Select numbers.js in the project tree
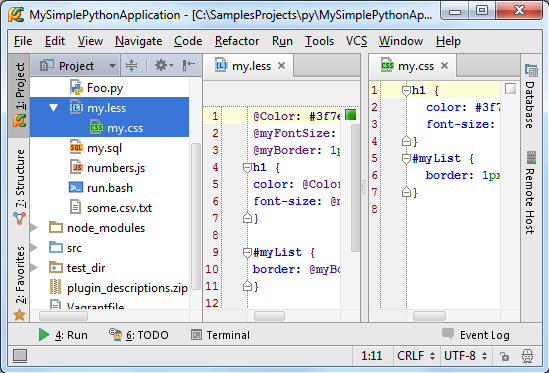Screen dimensions: 549x373 (x=116, y=168)
